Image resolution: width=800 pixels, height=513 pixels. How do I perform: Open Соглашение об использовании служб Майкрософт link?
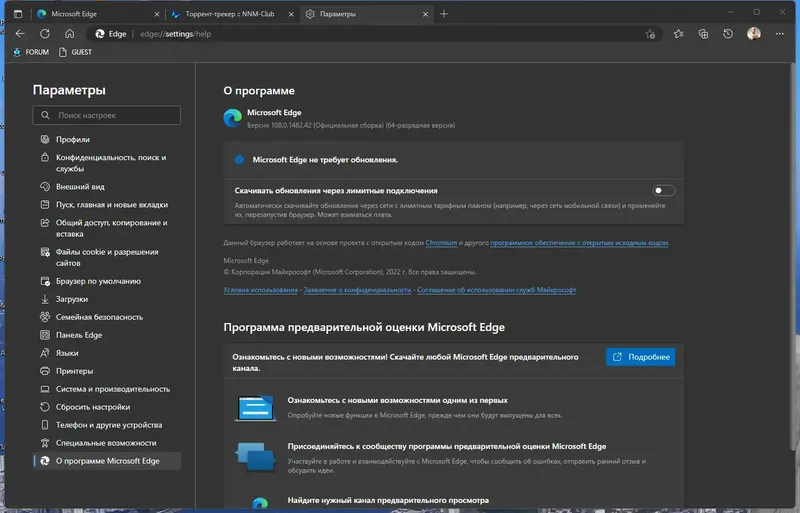tap(496, 290)
